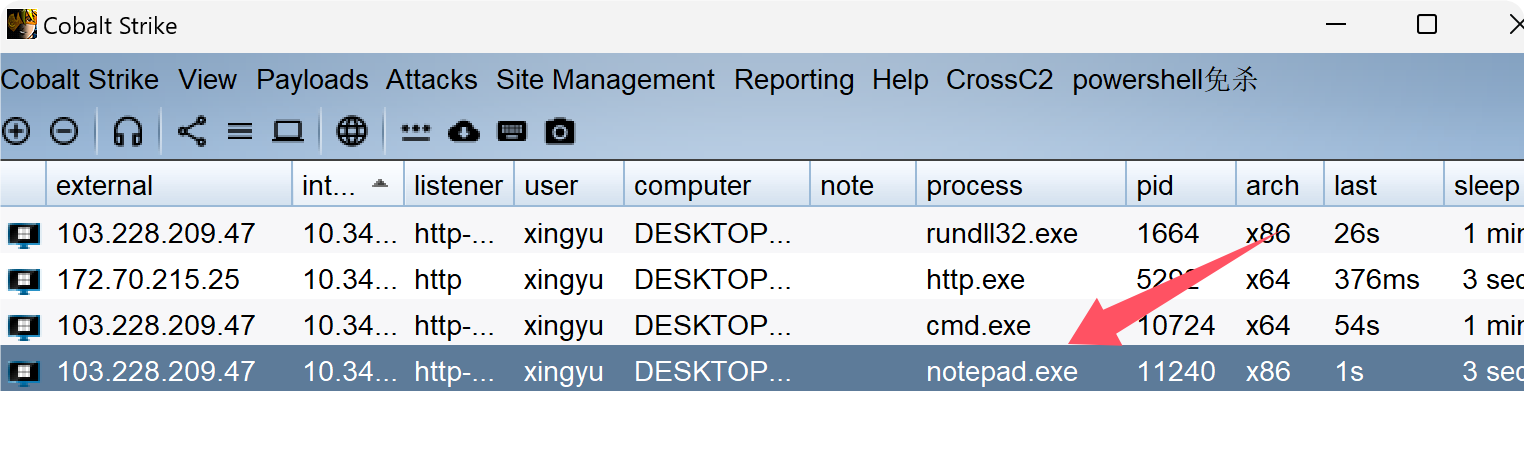Open the Help menu

click(900, 80)
